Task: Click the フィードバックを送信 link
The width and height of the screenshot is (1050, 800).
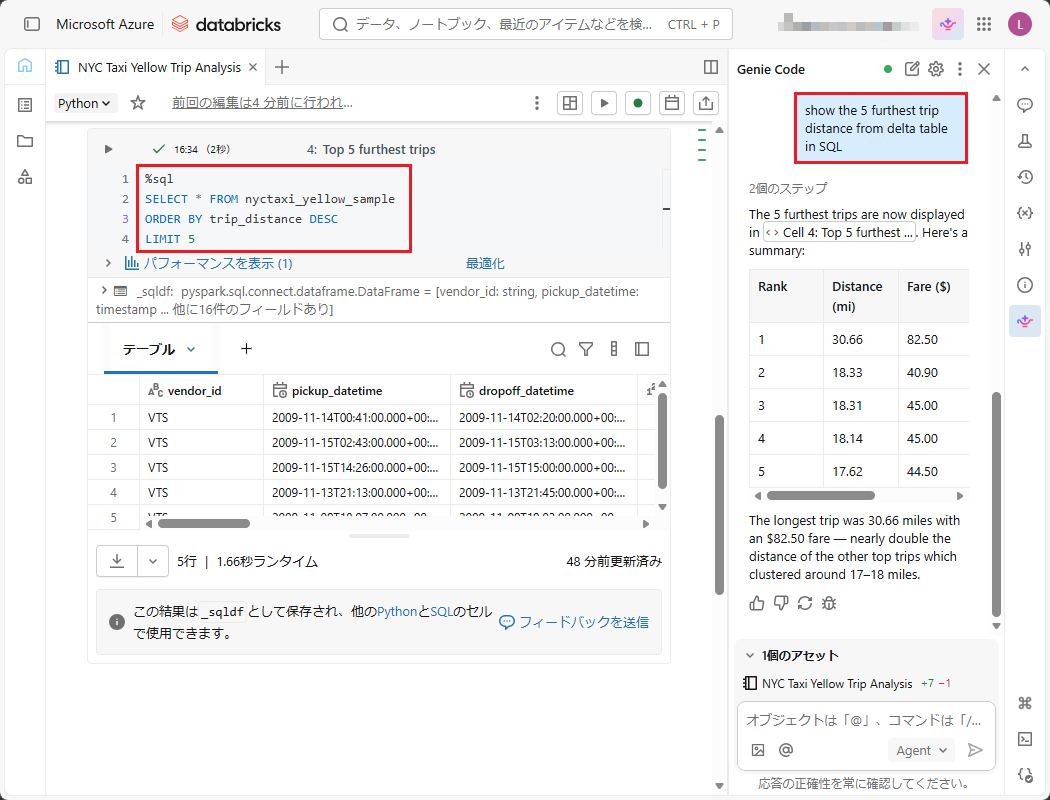Action: 574,622
